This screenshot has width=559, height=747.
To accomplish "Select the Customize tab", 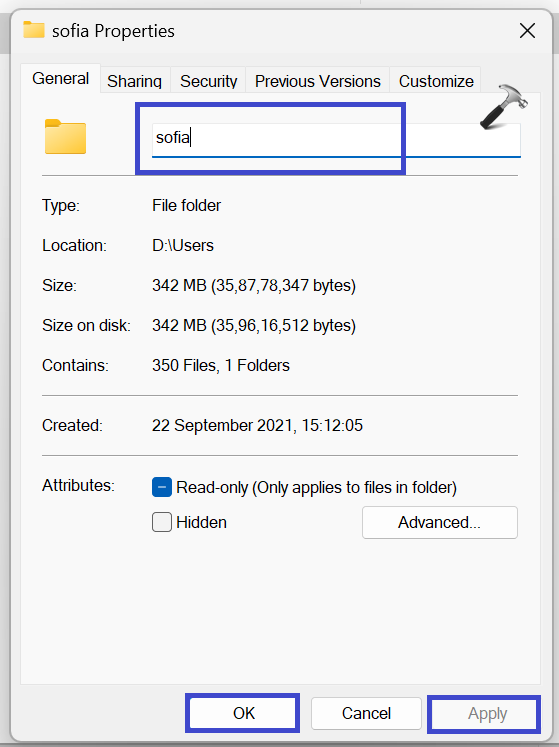I will click(436, 81).
